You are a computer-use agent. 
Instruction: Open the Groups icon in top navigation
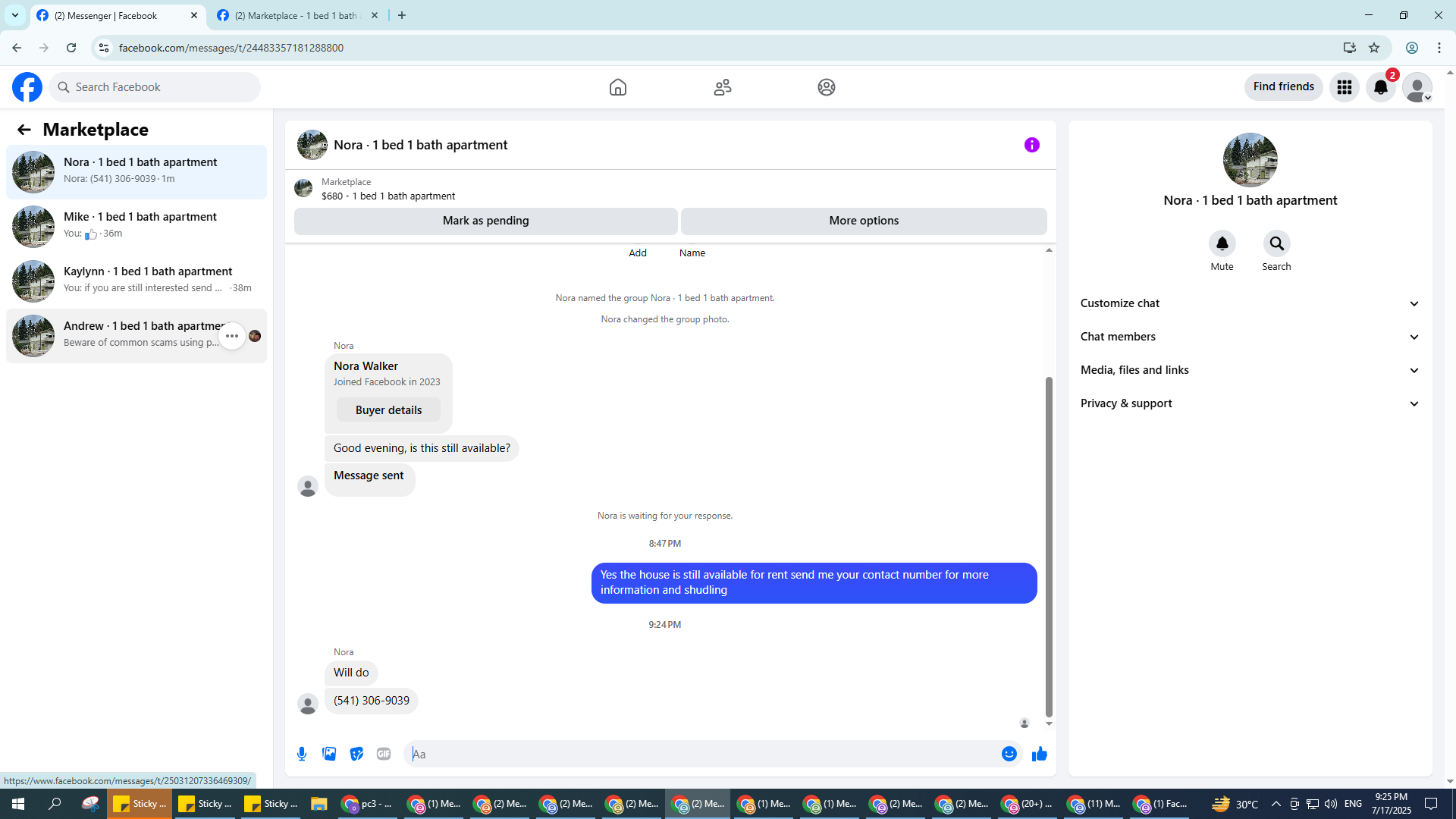pos(827,87)
